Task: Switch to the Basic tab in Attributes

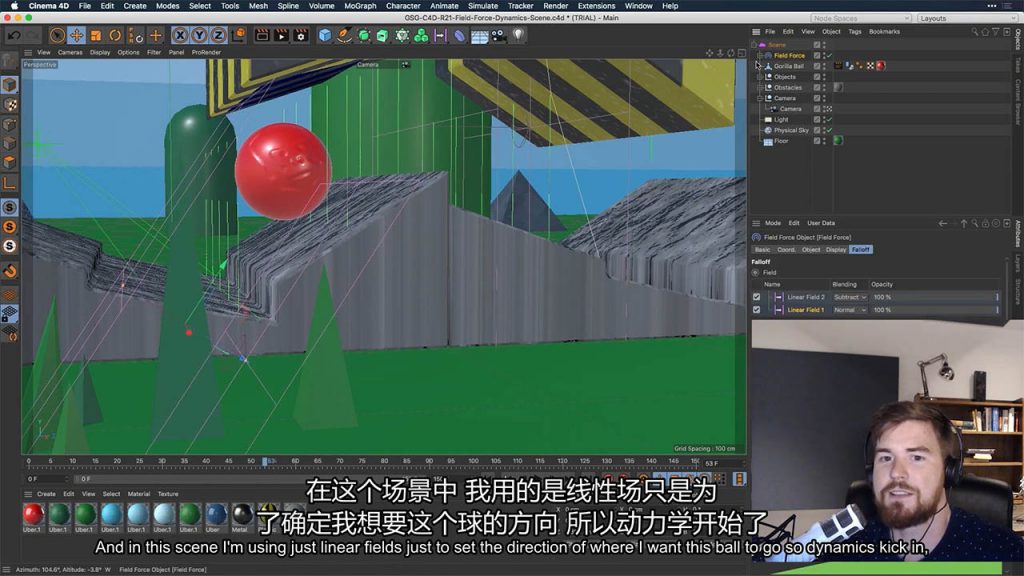Action: click(763, 249)
